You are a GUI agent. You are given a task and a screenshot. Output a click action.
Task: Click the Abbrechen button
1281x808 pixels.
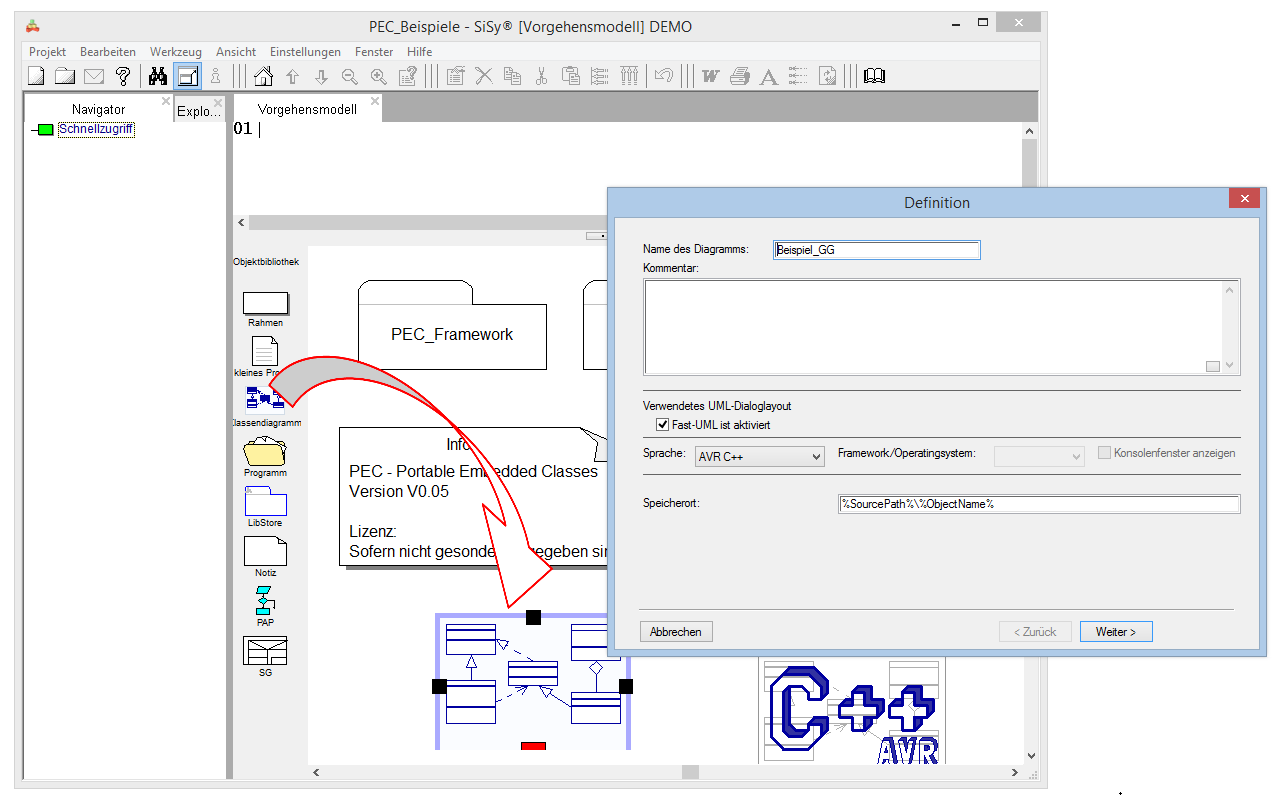(x=676, y=632)
